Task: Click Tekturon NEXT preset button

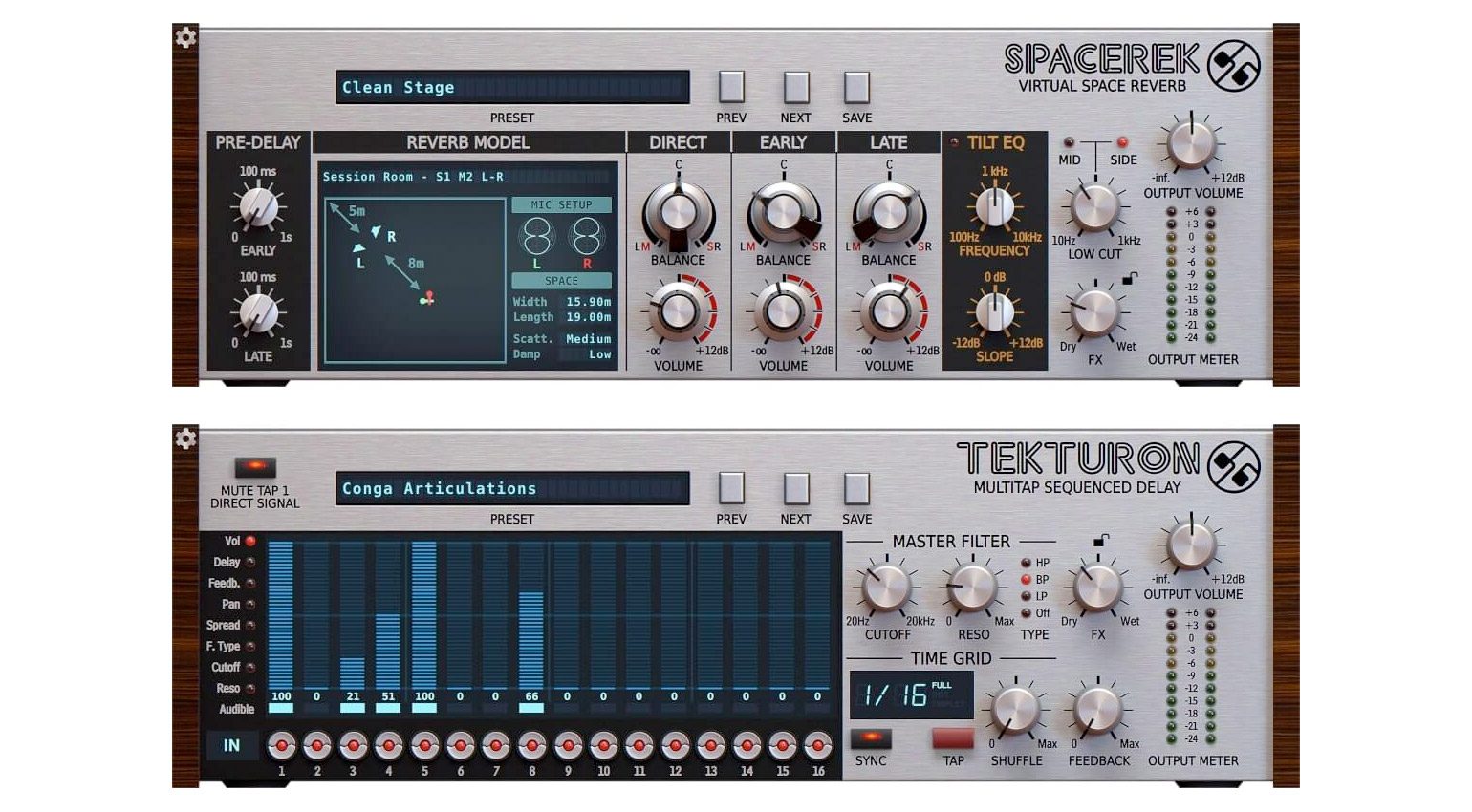Action: click(795, 488)
